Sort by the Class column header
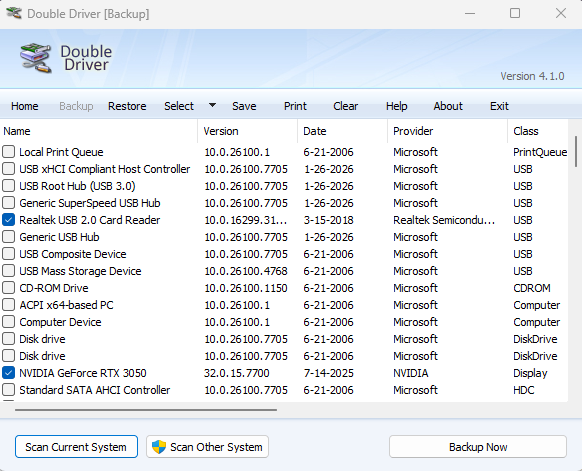The height and width of the screenshot is (471, 582). pos(537,131)
